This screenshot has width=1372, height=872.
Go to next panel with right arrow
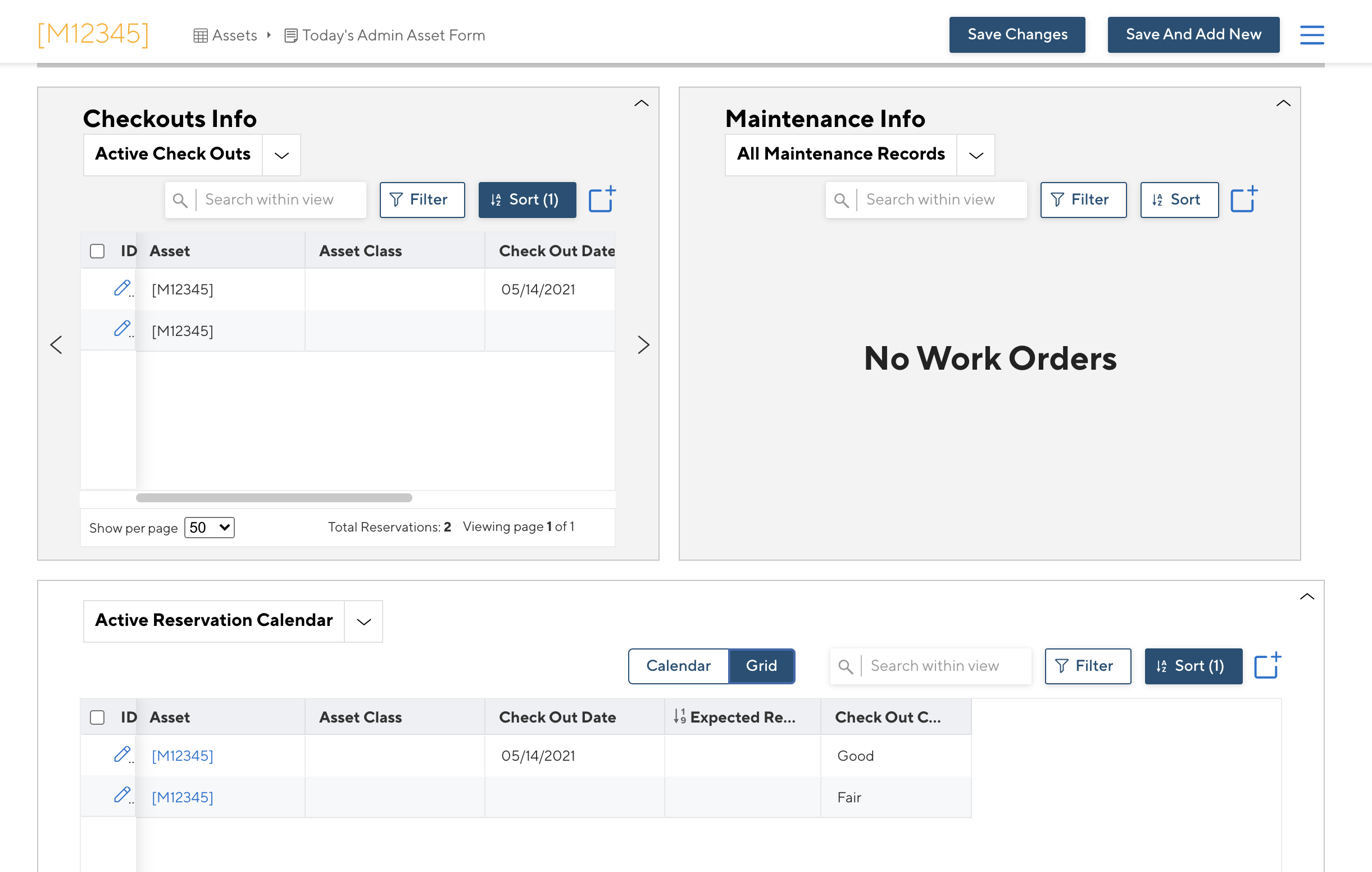point(643,344)
